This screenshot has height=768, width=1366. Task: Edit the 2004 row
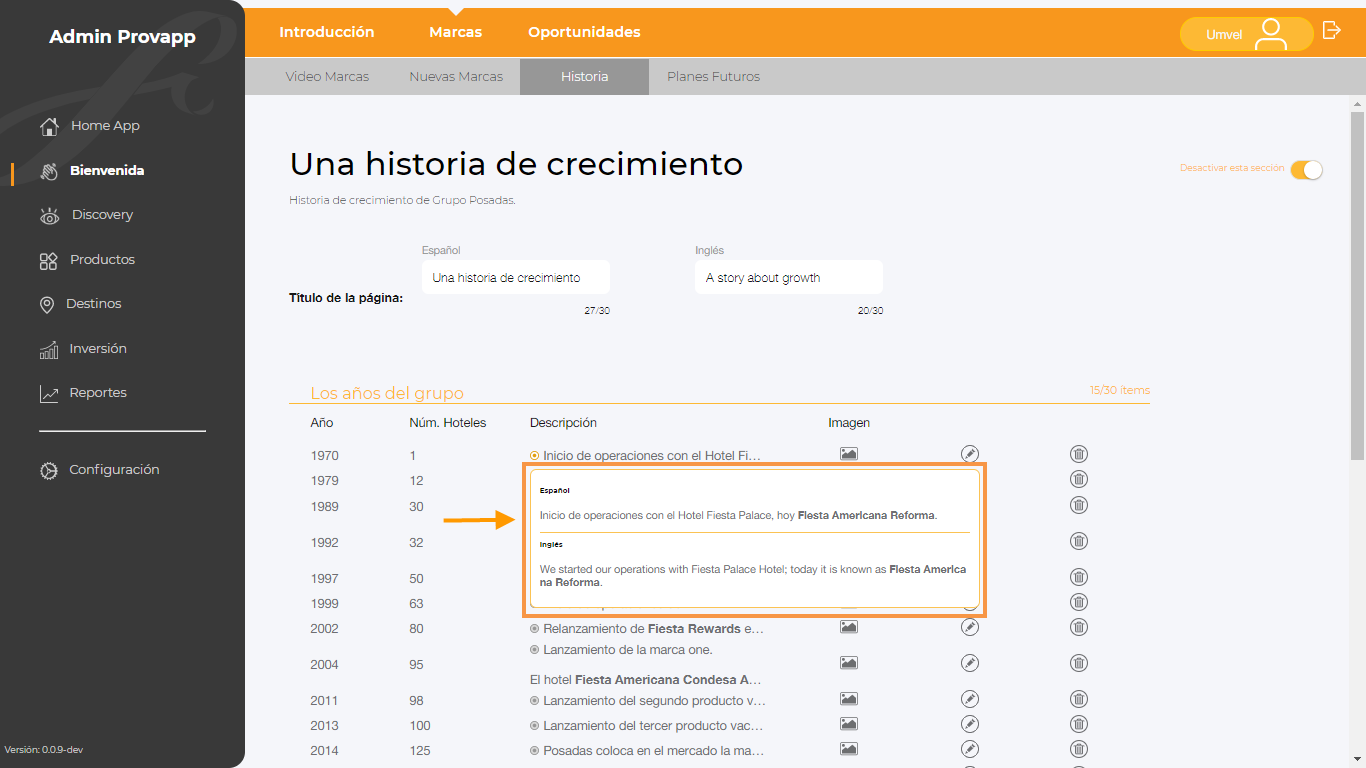coord(969,663)
